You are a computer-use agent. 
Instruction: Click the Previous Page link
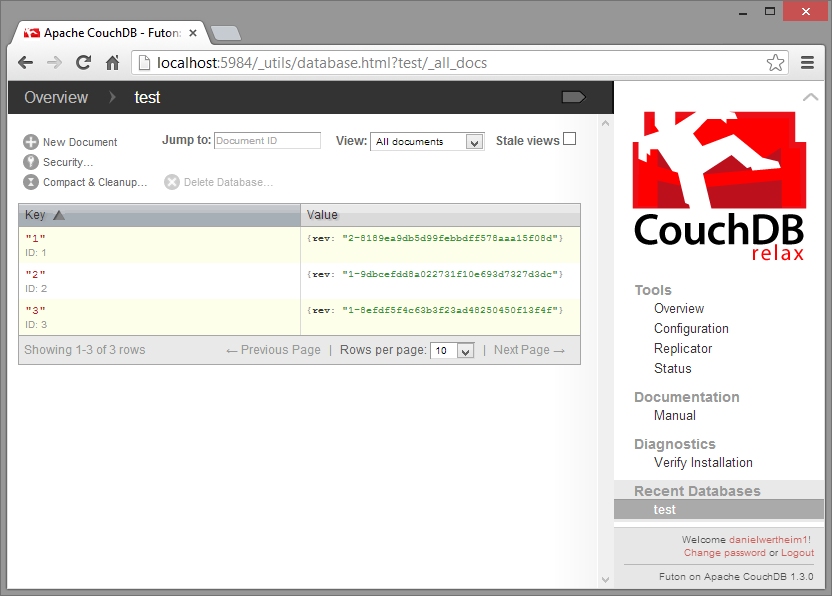tap(274, 350)
